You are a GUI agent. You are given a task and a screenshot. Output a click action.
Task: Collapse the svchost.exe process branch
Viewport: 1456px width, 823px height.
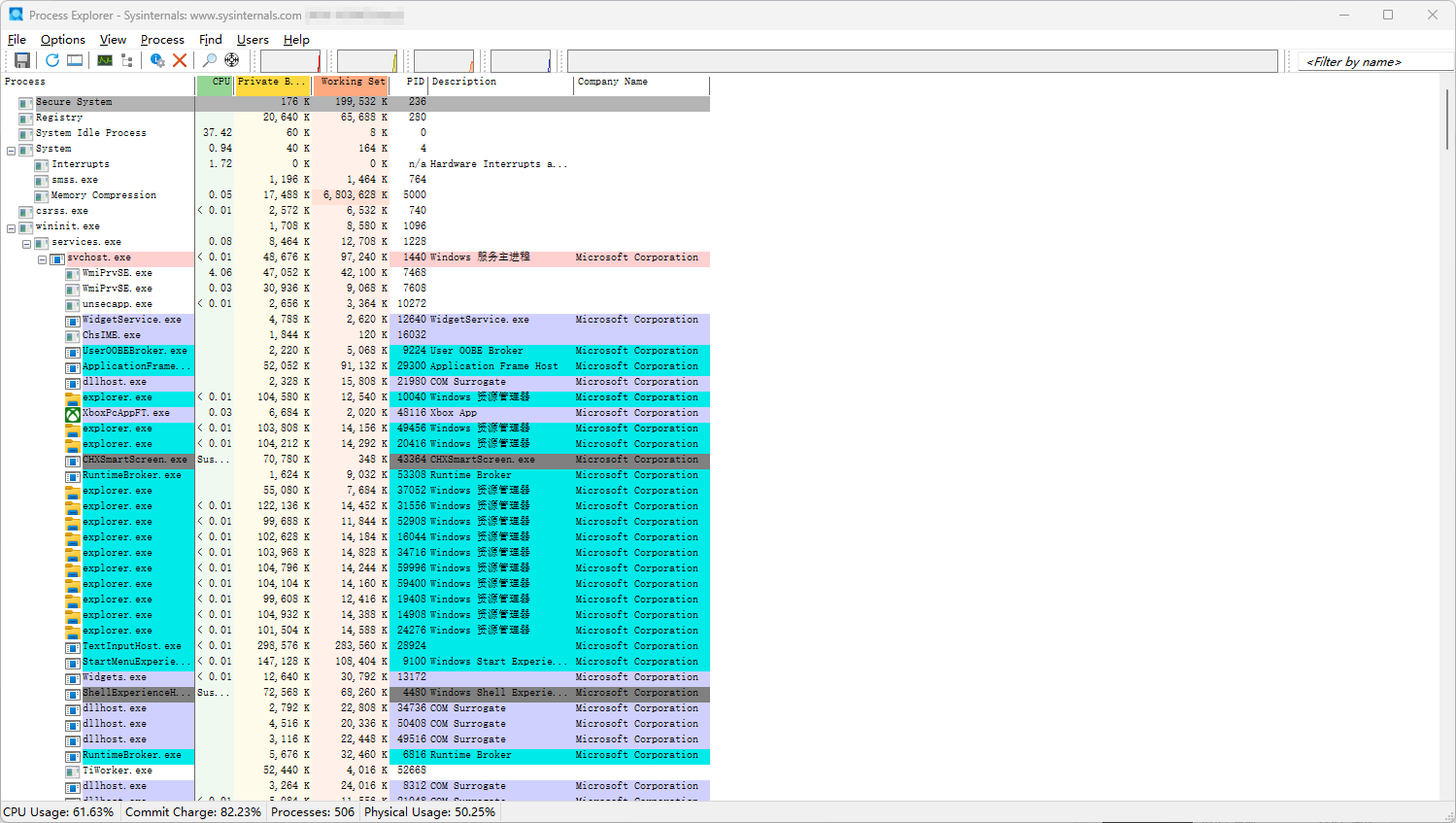click(x=42, y=257)
